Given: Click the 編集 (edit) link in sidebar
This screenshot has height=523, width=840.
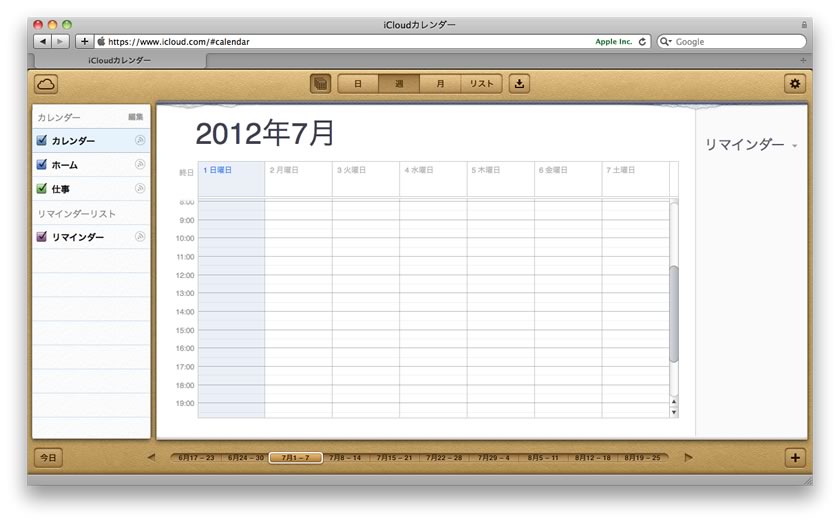Looking at the screenshot, I should point(136,117).
